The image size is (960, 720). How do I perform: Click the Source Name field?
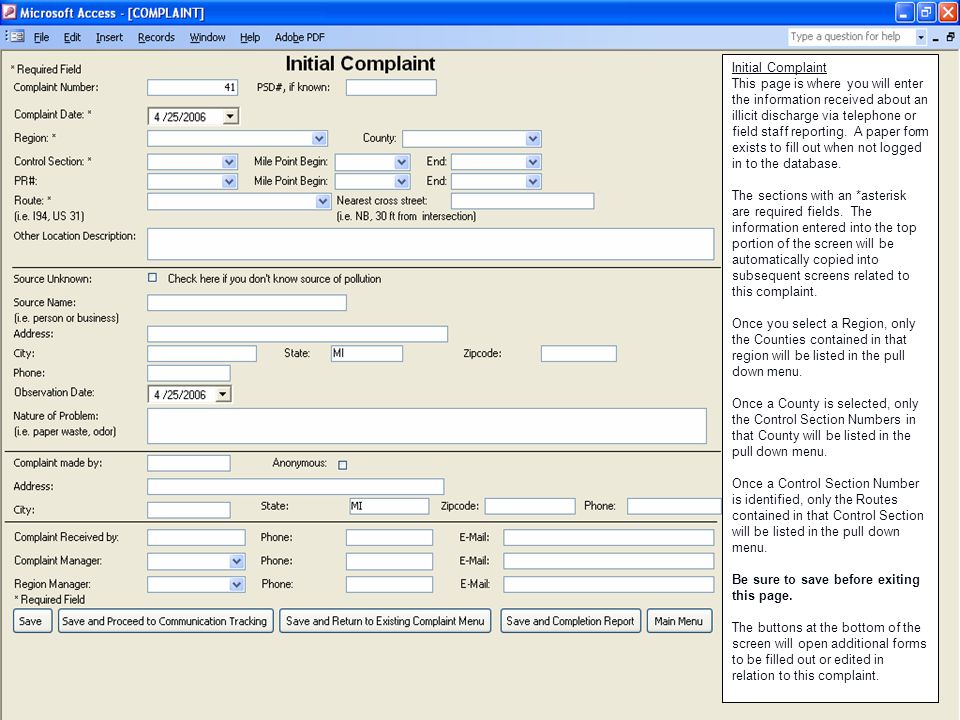[x=247, y=302]
